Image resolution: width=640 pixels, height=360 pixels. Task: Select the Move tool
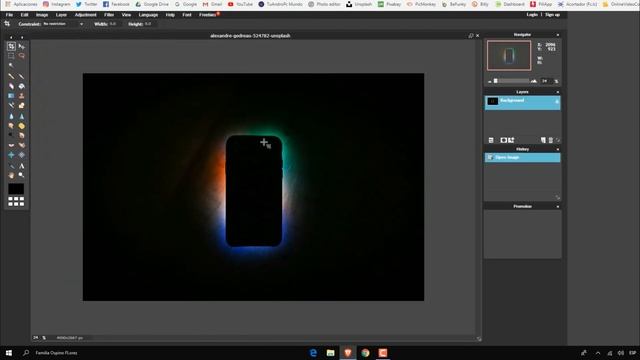[22, 47]
